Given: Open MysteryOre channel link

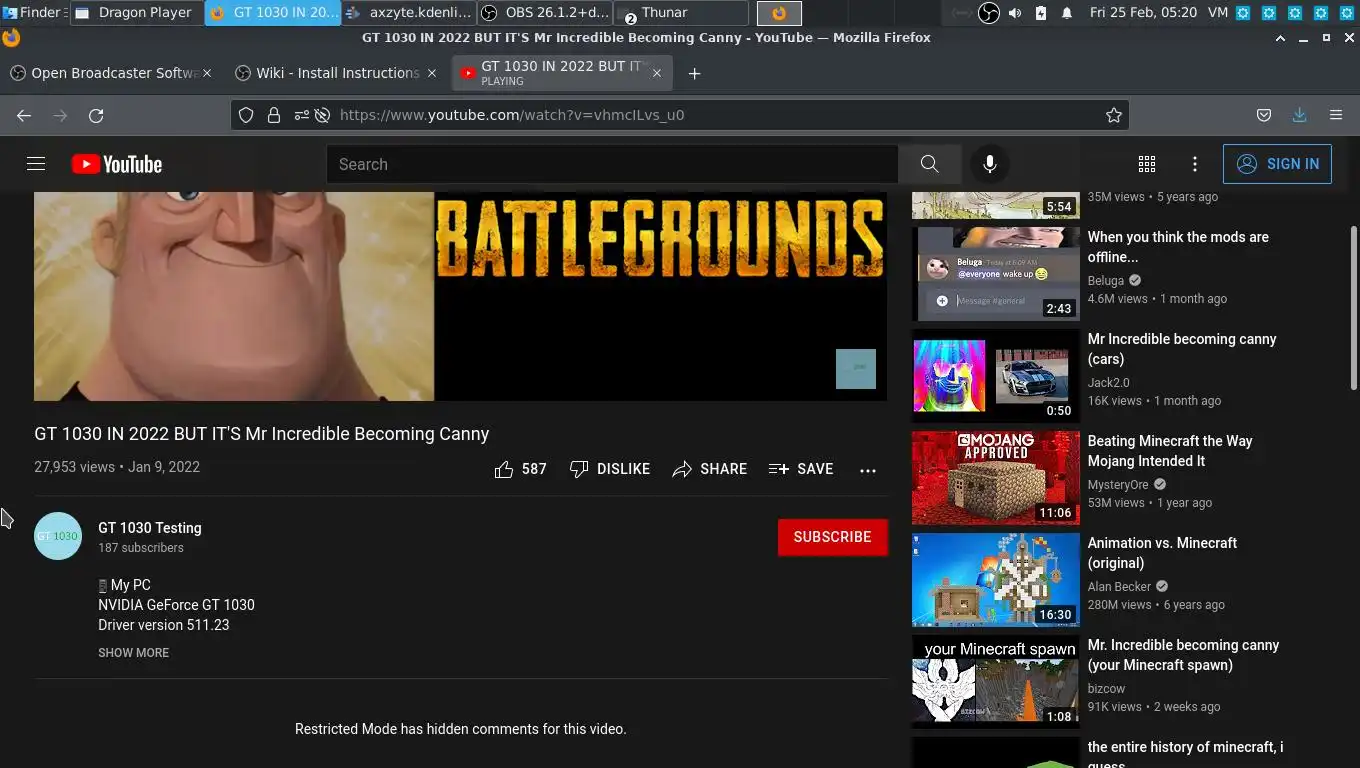Looking at the screenshot, I should [x=1118, y=485].
